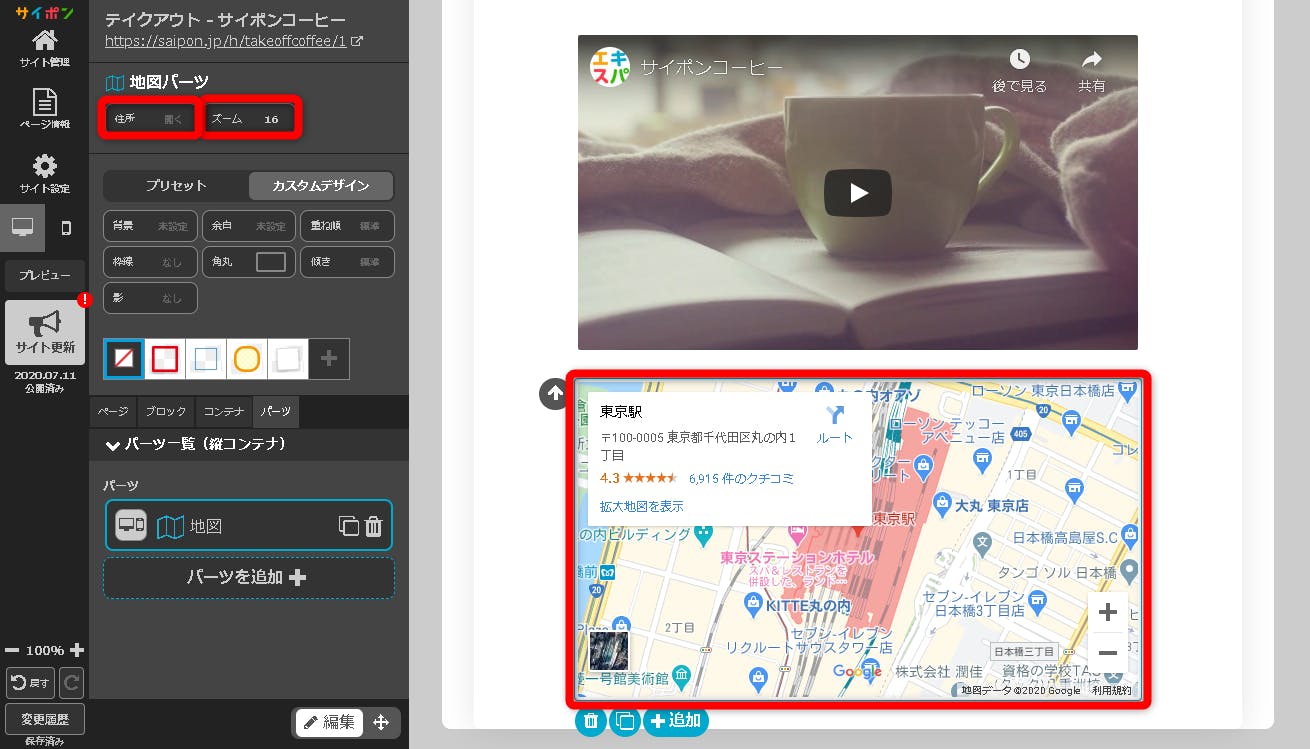Click redo arrow next to 戻す
This screenshot has height=749, width=1310.
(71, 683)
